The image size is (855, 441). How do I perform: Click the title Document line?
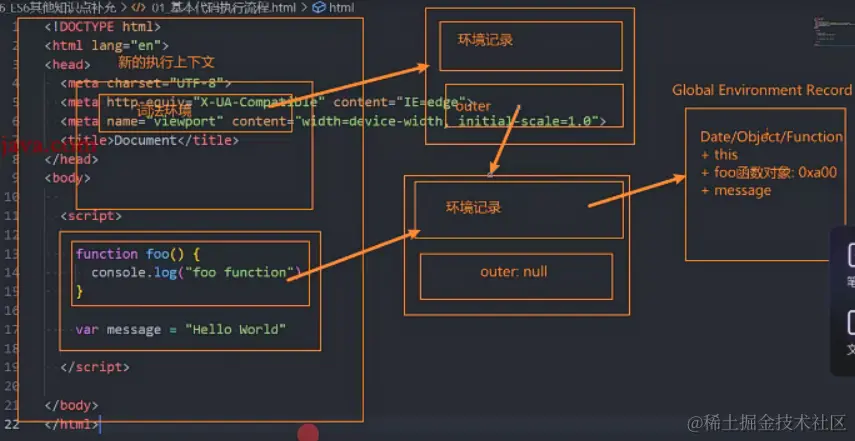(150, 141)
